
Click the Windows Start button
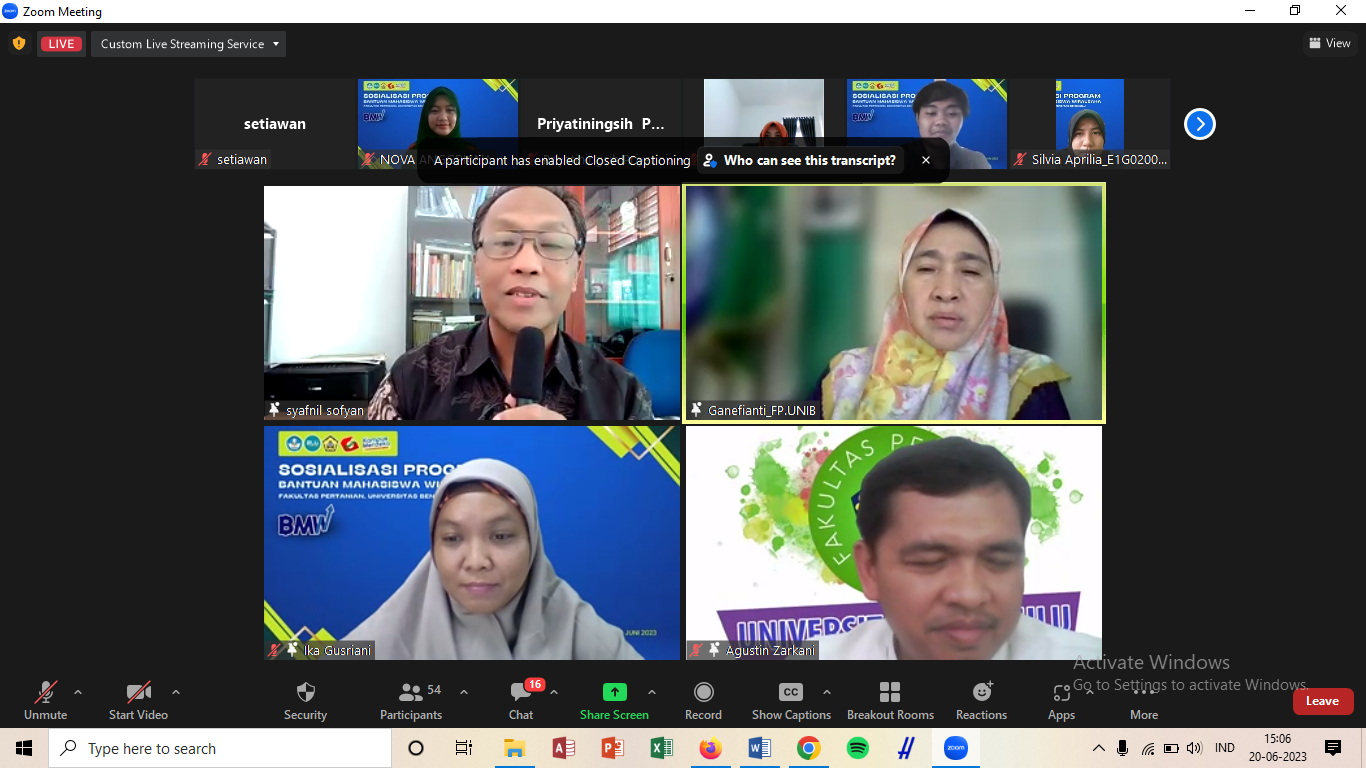pyautogui.click(x=24, y=748)
